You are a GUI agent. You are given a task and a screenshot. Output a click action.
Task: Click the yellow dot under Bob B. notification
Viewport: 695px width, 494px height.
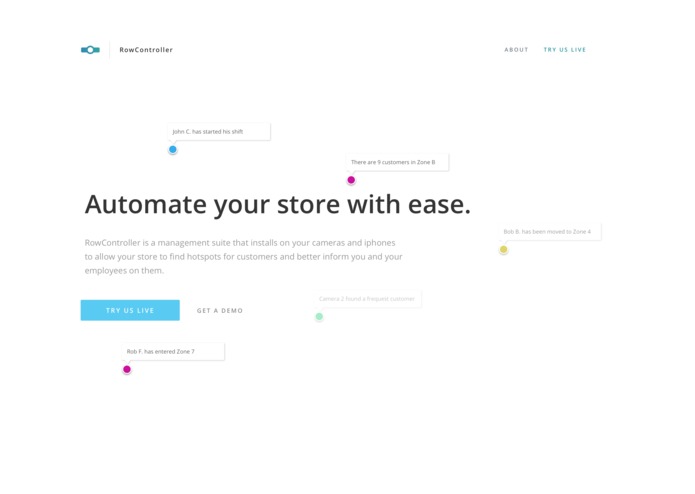click(504, 249)
